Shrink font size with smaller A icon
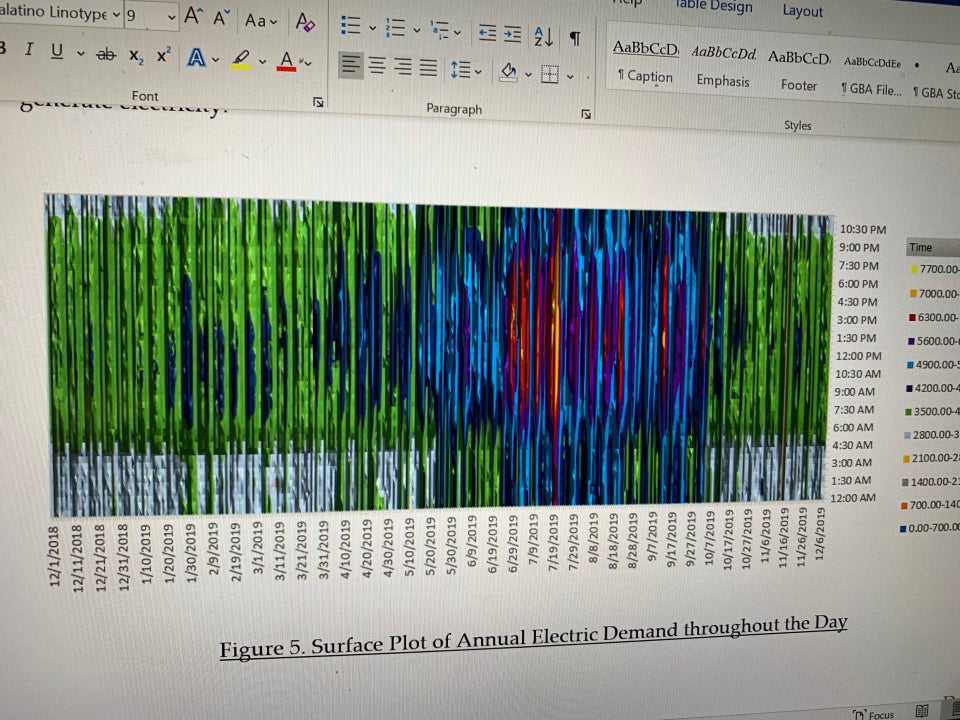Image resolution: width=960 pixels, height=720 pixels. click(221, 18)
